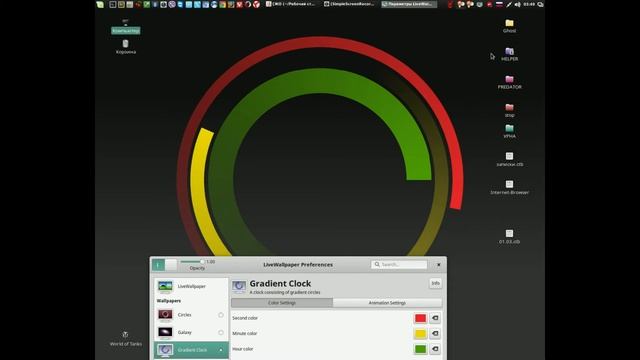Image resolution: width=640 pixels, height=360 pixels.
Task: Toggle the LiveWallpaper on/off switch
Action: click(164, 265)
